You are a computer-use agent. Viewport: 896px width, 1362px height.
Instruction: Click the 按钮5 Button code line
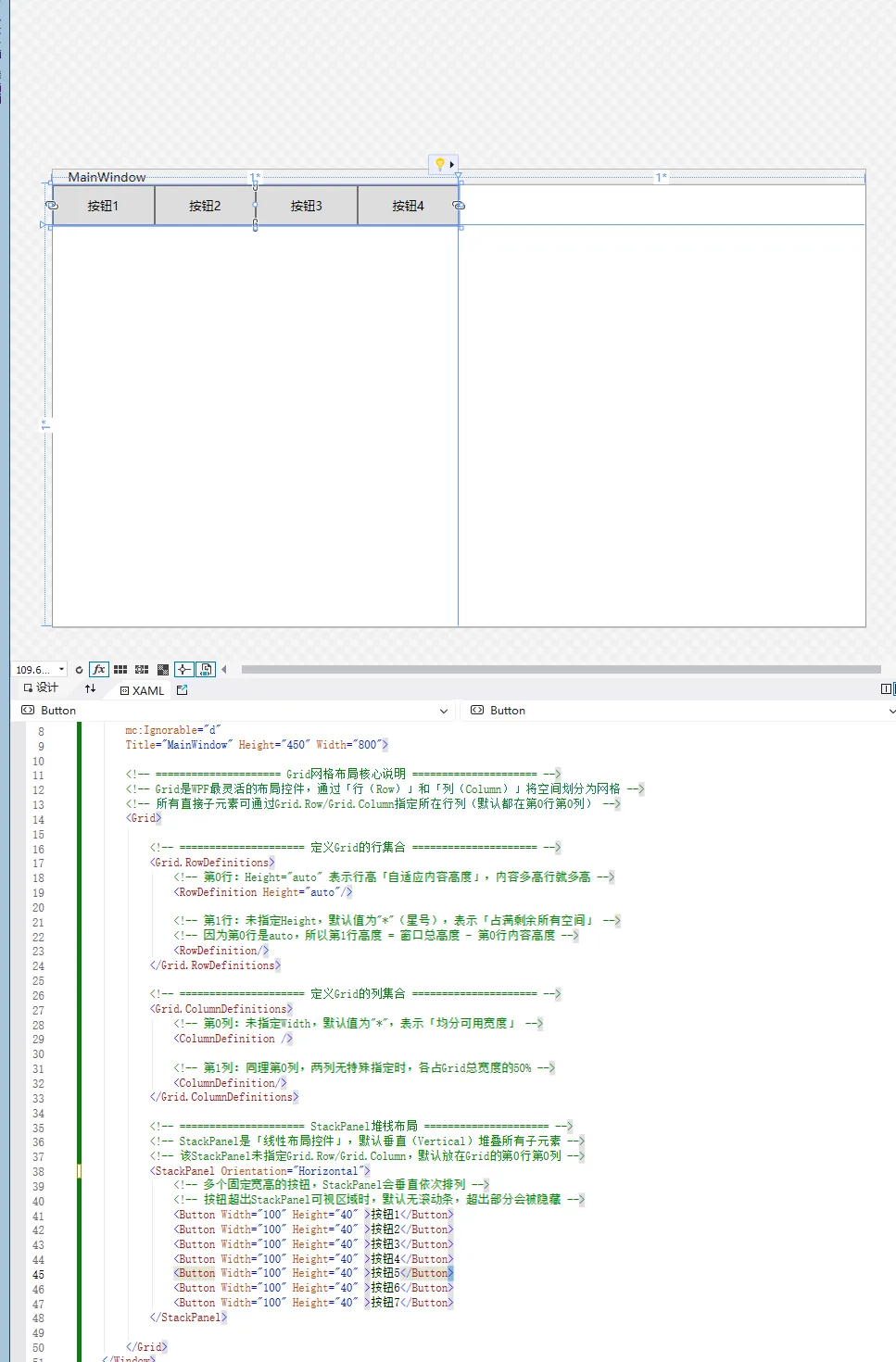click(314, 1273)
